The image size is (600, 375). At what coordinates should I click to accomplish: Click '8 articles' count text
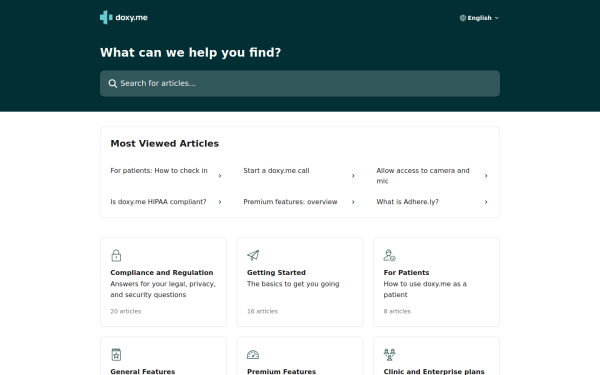coord(397,311)
